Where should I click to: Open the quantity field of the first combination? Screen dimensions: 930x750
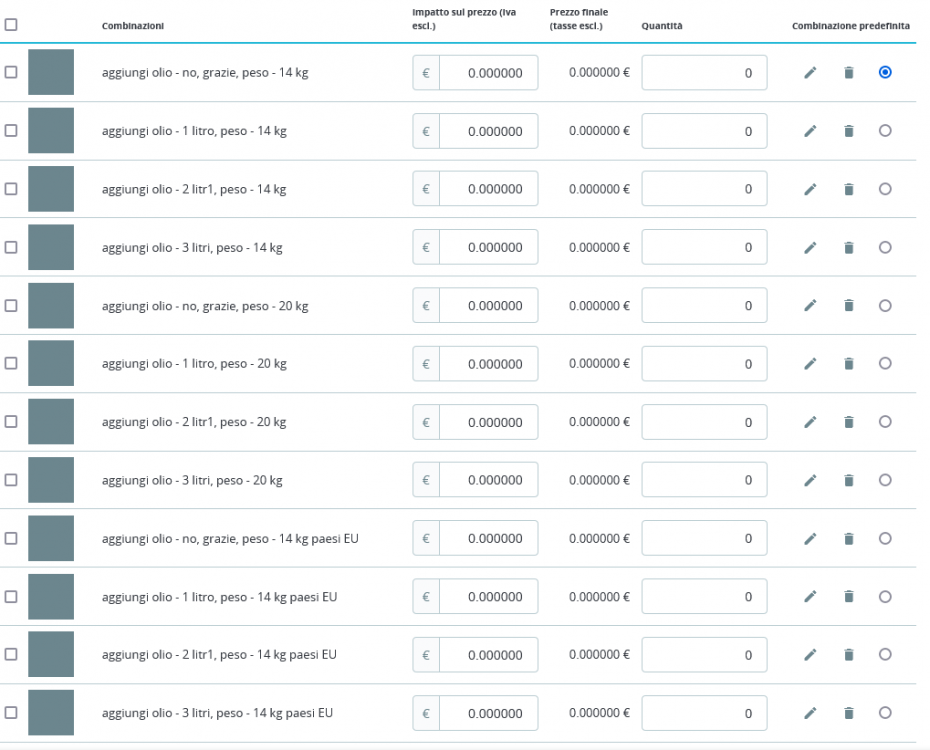[x=704, y=72]
